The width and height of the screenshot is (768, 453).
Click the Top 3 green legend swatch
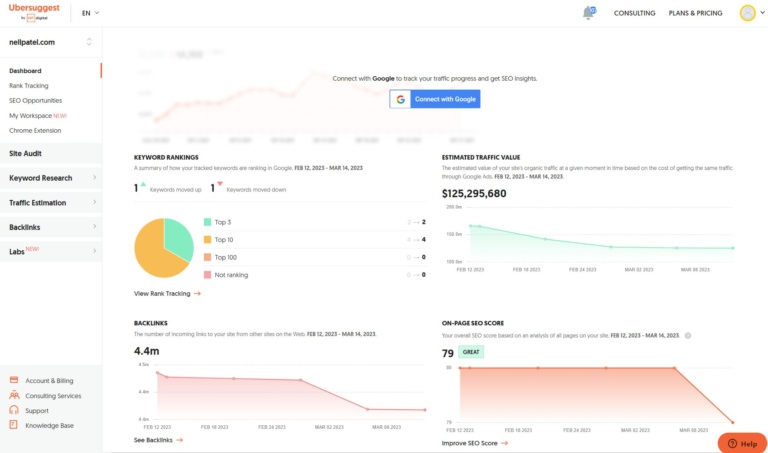pyautogui.click(x=207, y=222)
